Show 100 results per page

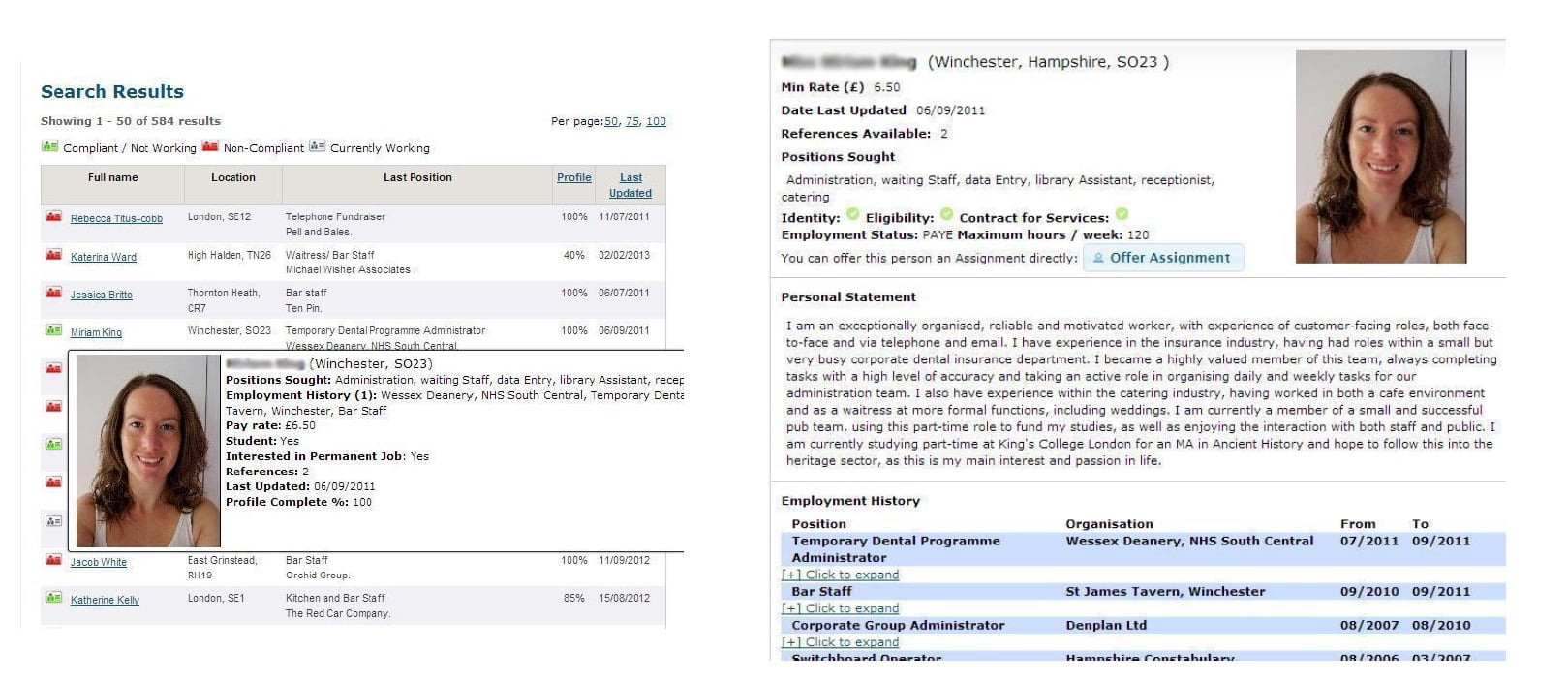656,122
